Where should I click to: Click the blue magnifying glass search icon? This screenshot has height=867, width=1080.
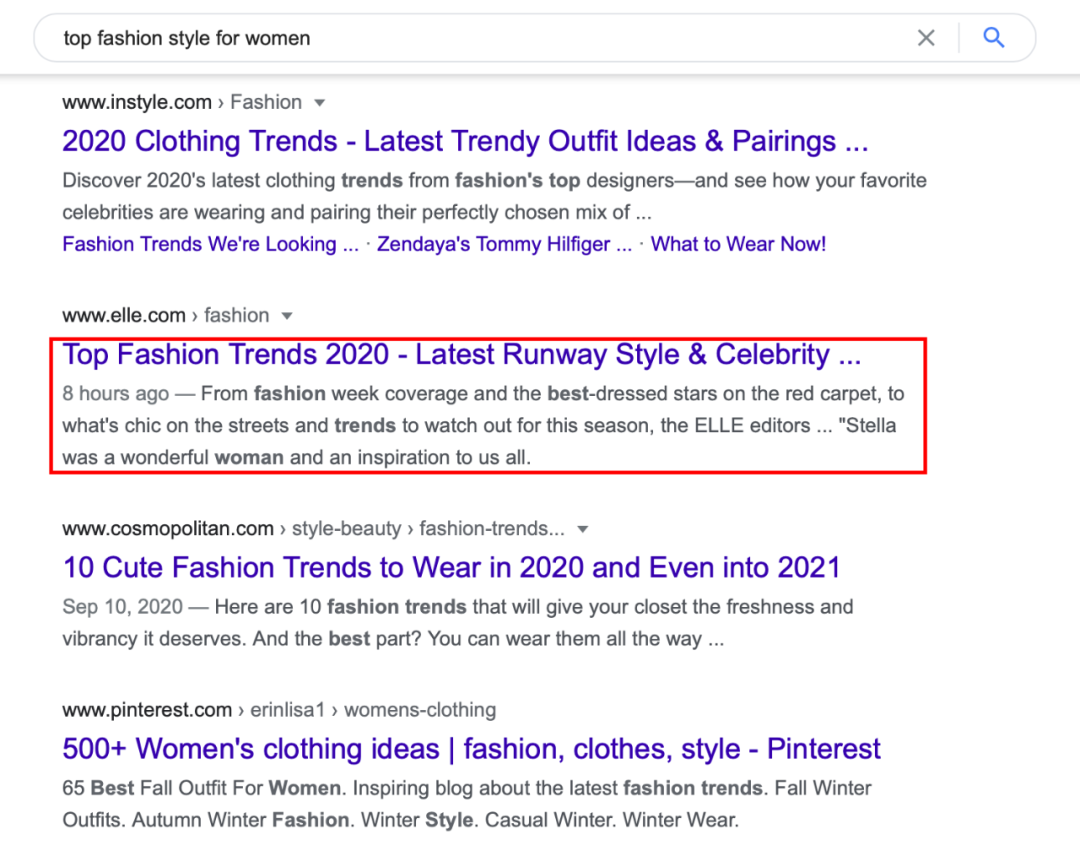coord(993,38)
